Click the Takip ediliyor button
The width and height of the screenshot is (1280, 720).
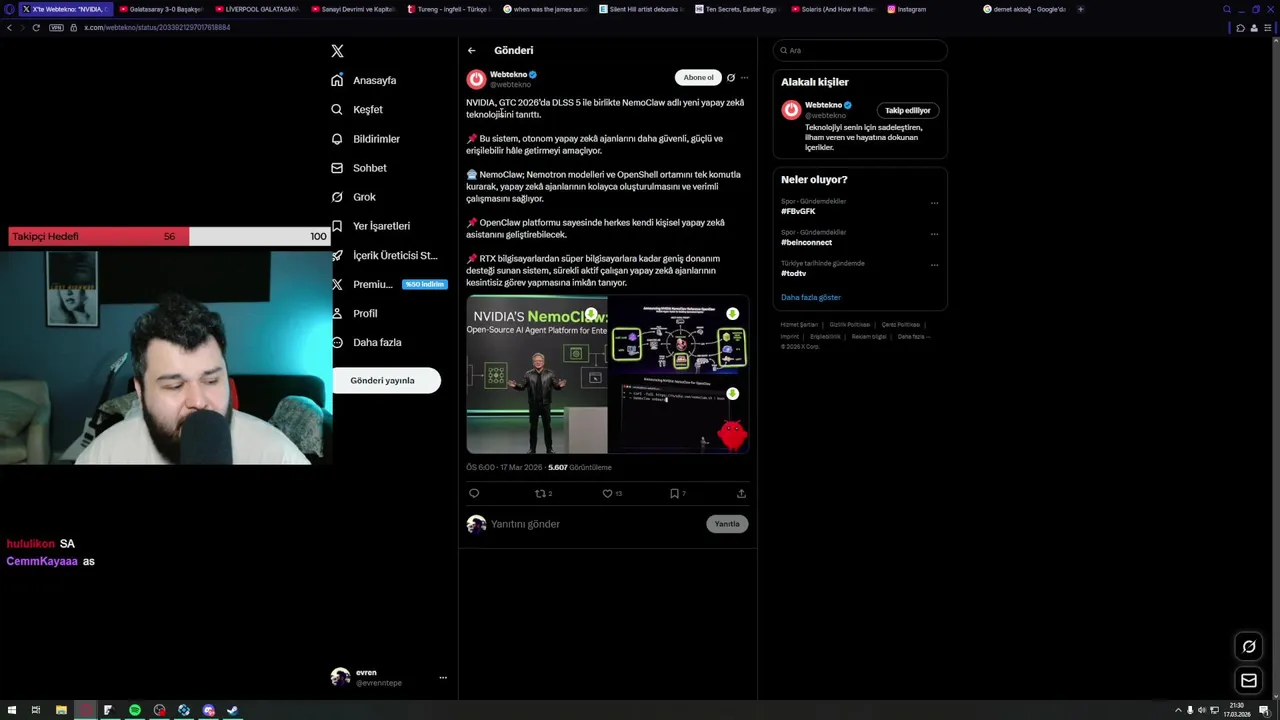tap(908, 110)
